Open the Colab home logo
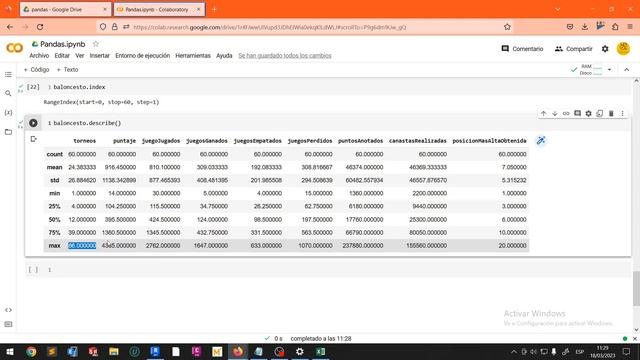 (x=14, y=48)
